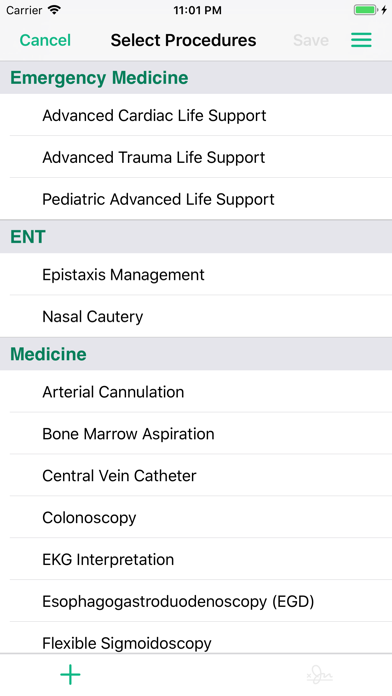Tap the greyed-out Save button
The height and width of the screenshot is (696, 392).
point(311,40)
